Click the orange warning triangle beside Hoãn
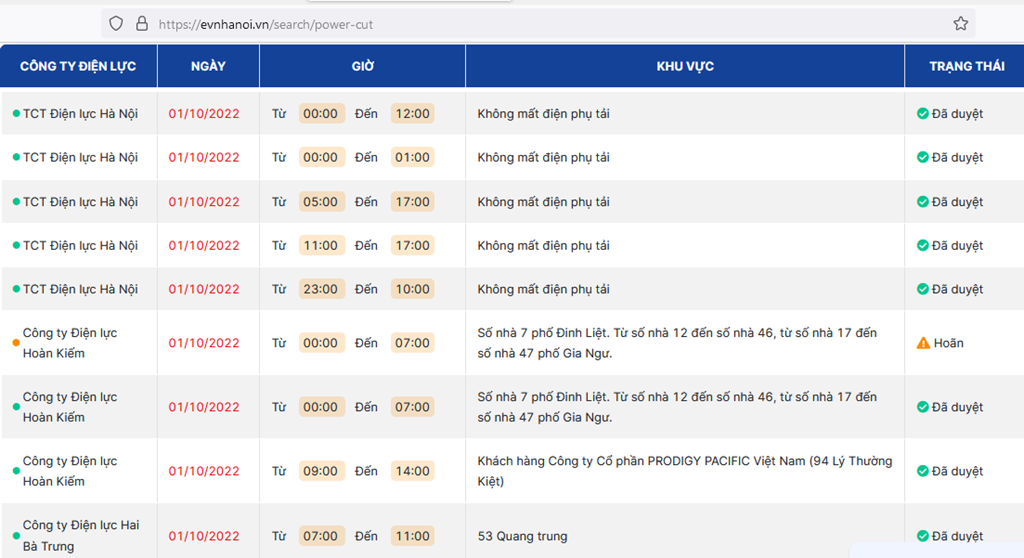1024x558 pixels. click(923, 343)
